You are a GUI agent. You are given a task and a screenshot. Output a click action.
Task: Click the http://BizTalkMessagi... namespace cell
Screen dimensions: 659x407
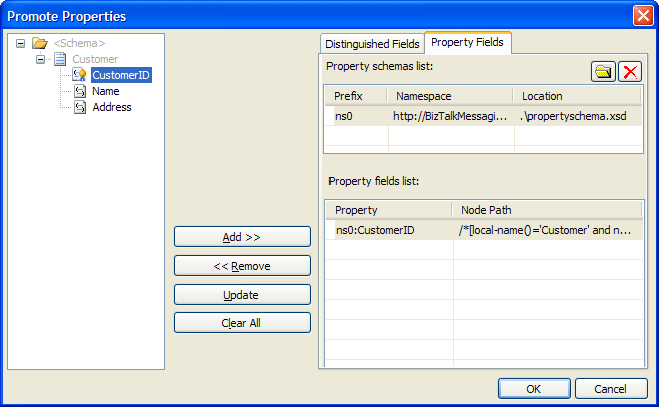click(451, 116)
